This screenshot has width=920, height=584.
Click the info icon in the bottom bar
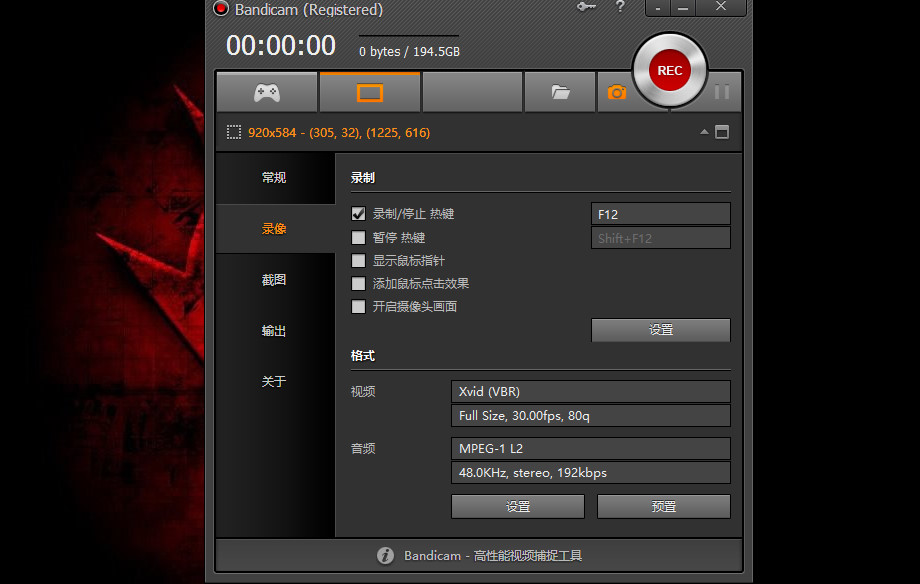[385, 555]
